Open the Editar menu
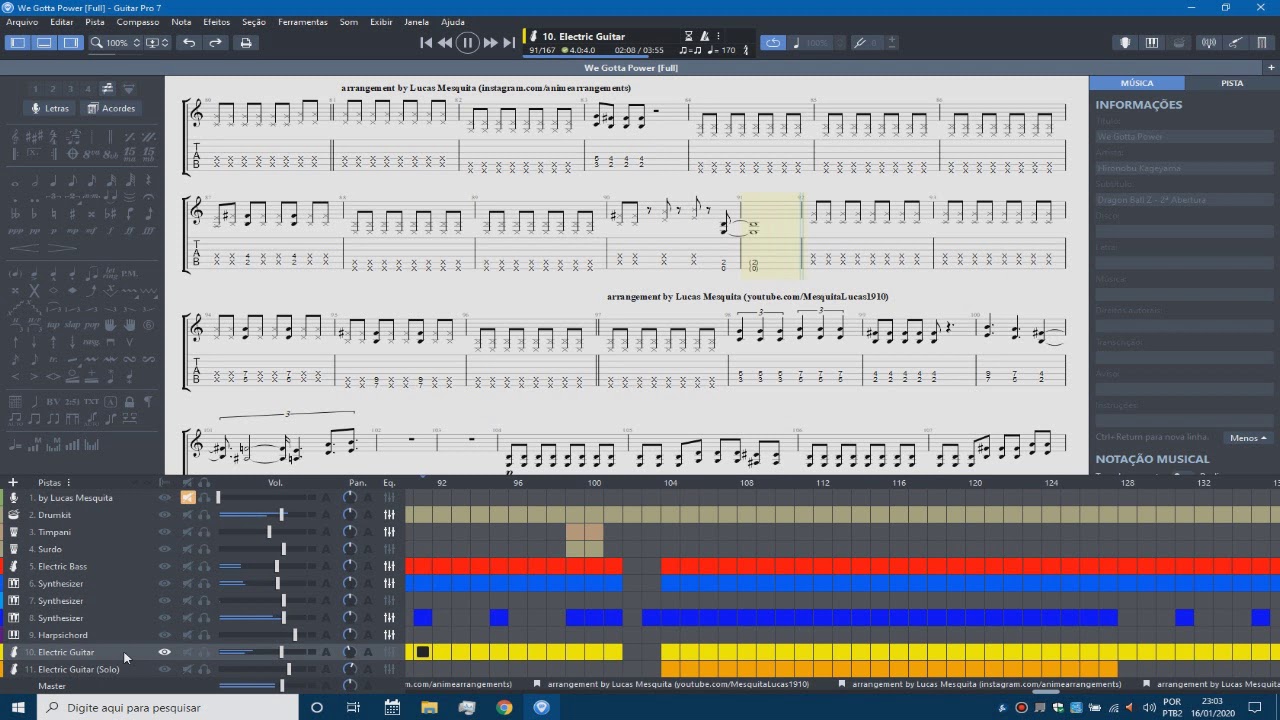The image size is (1280, 720). pyautogui.click(x=62, y=22)
